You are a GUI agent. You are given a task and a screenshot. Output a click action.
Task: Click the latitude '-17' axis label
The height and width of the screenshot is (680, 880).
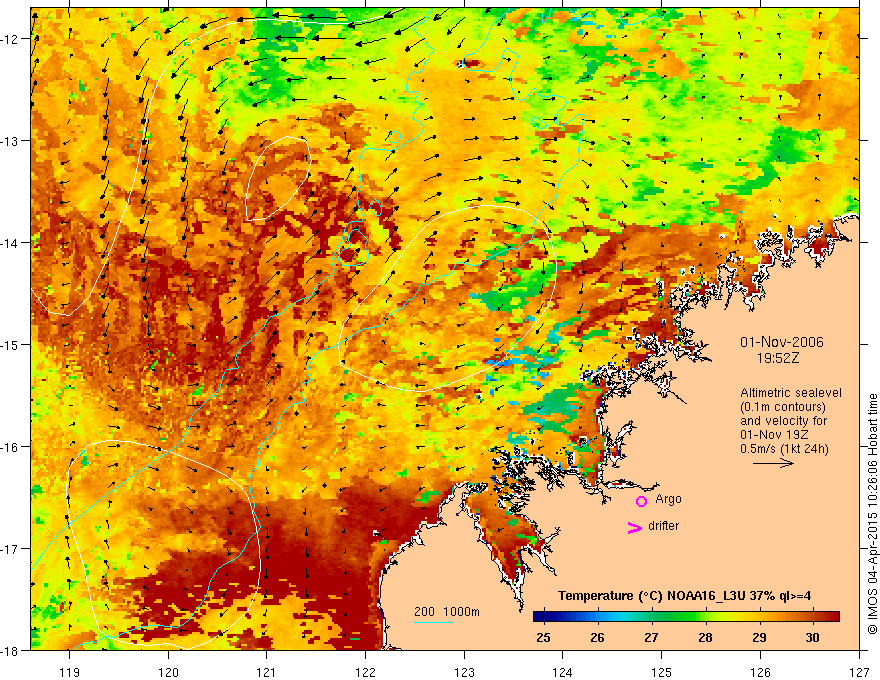pos(10,549)
